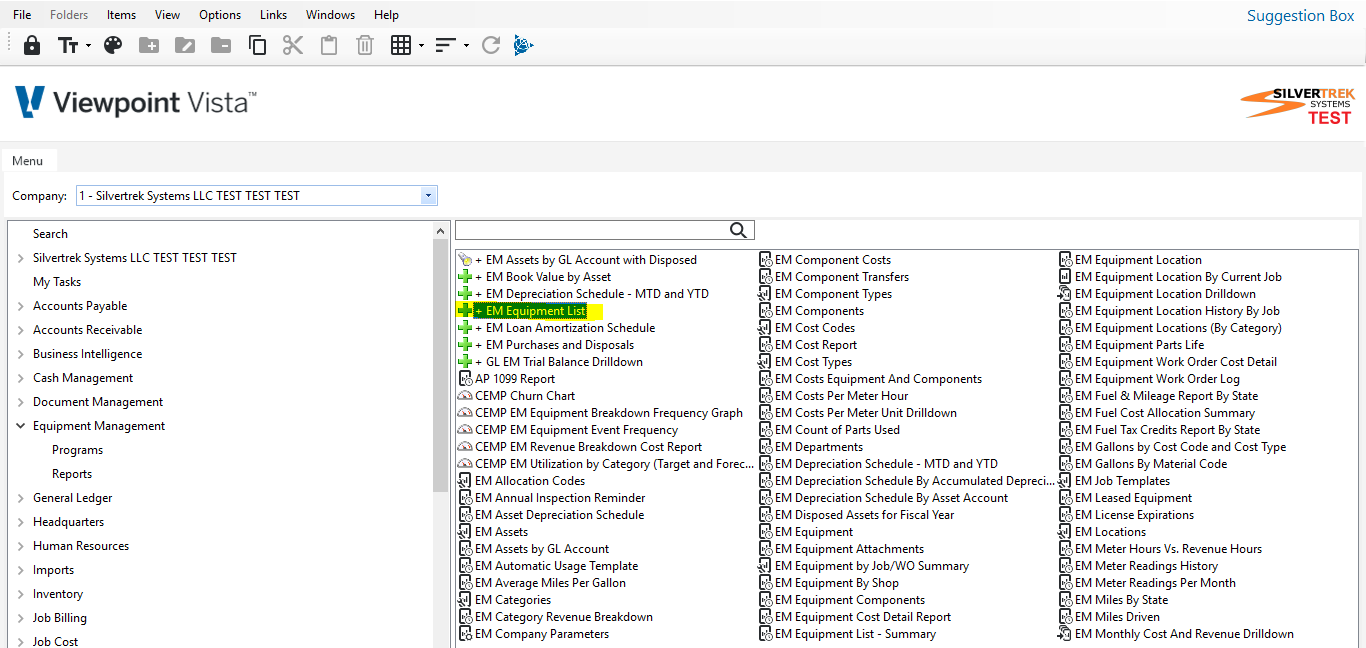This screenshot has height=648, width=1366.
Task: Open EM Equipment By Shop
Action: [x=837, y=583]
